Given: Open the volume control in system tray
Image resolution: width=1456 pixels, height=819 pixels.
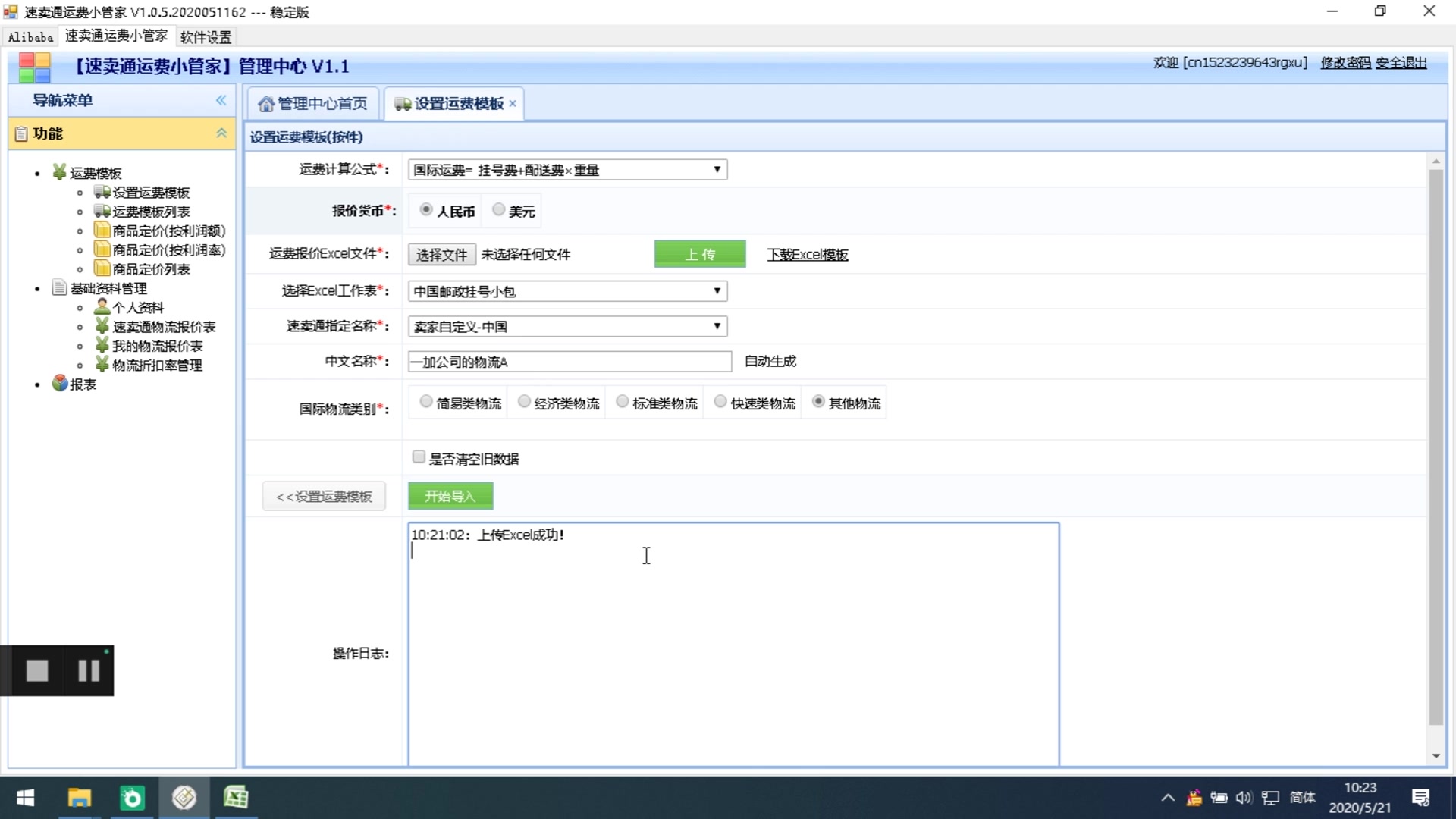Looking at the screenshot, I should [1244, 798].
